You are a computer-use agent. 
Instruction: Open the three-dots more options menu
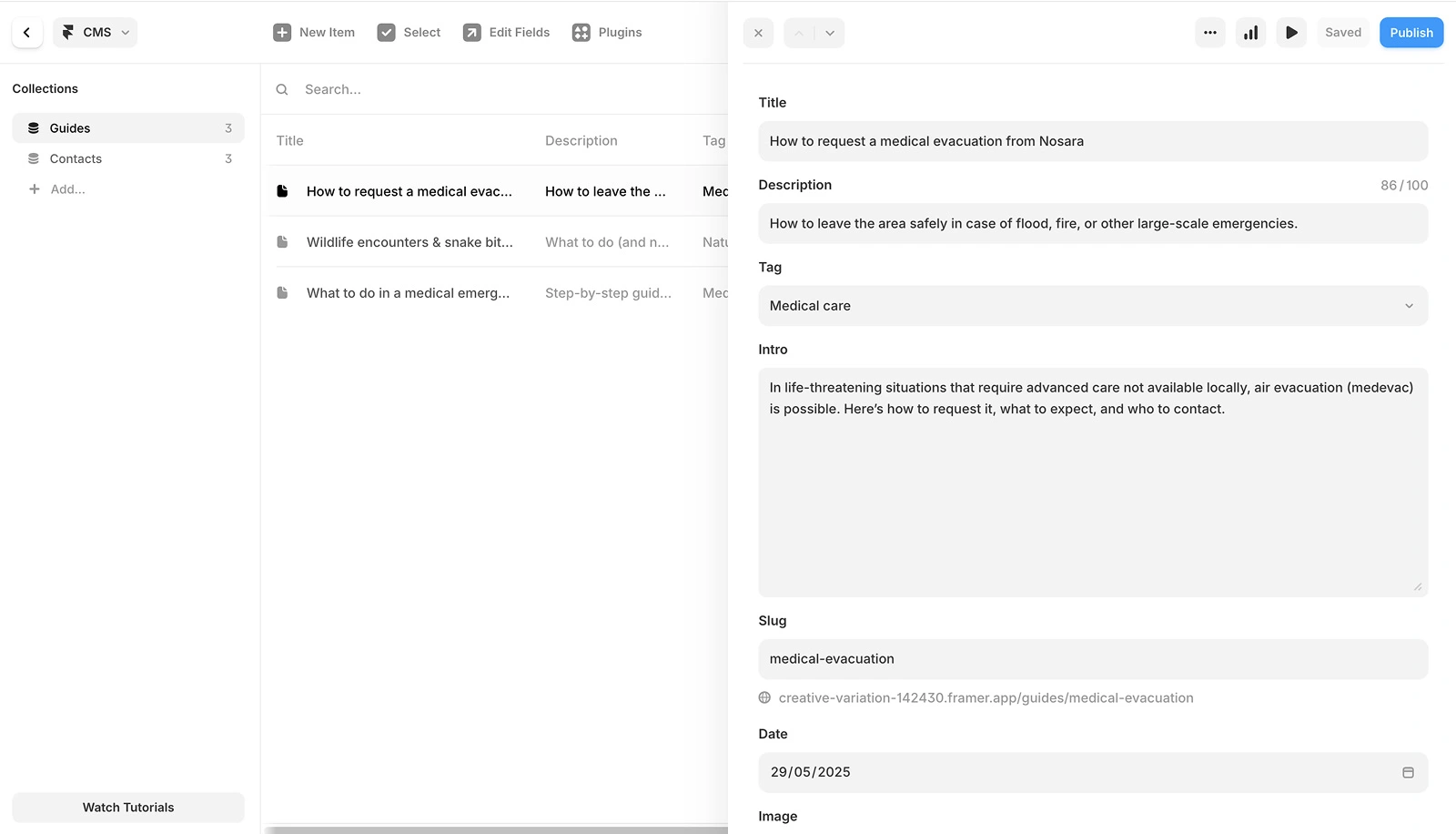[x=1209, y=33]
